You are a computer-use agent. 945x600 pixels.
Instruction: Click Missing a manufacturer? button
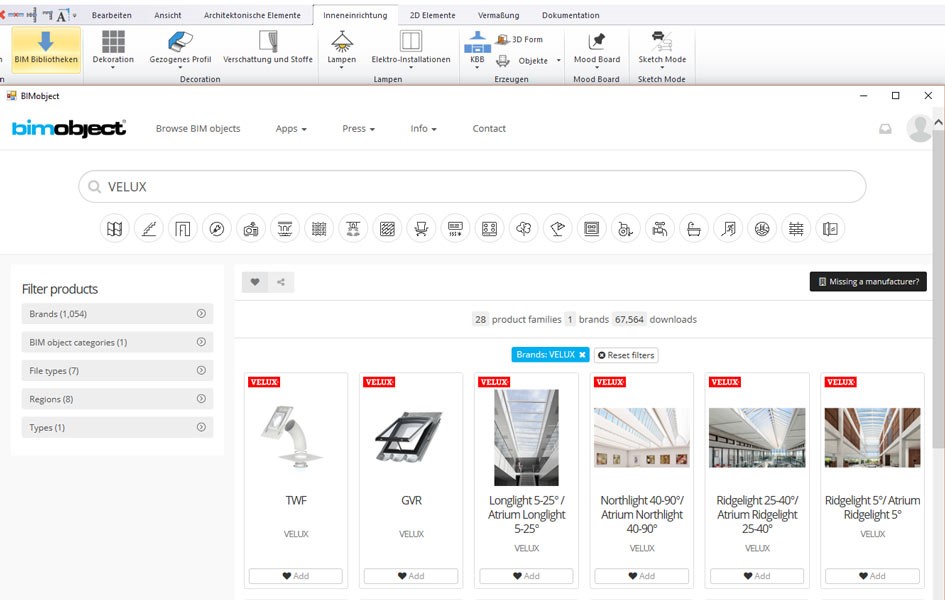tap(868, 281)
